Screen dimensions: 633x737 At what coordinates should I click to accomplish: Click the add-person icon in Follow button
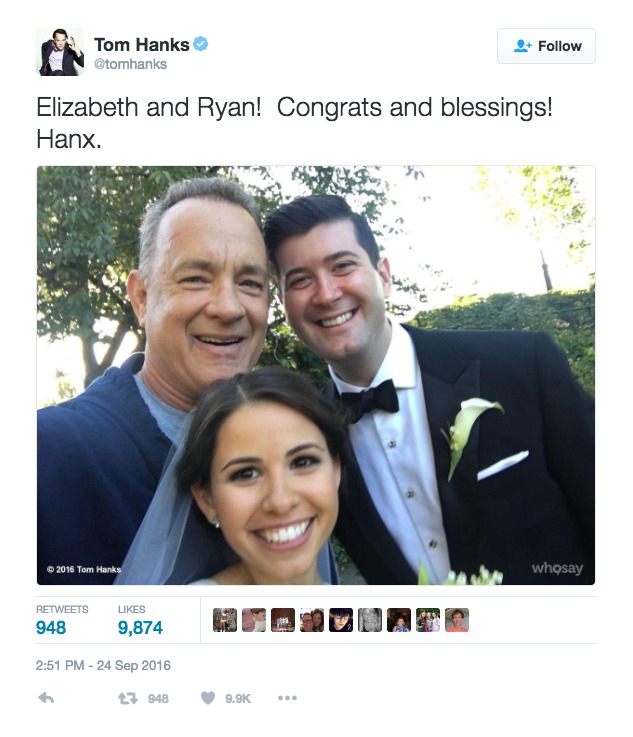[x=523, y=46]
